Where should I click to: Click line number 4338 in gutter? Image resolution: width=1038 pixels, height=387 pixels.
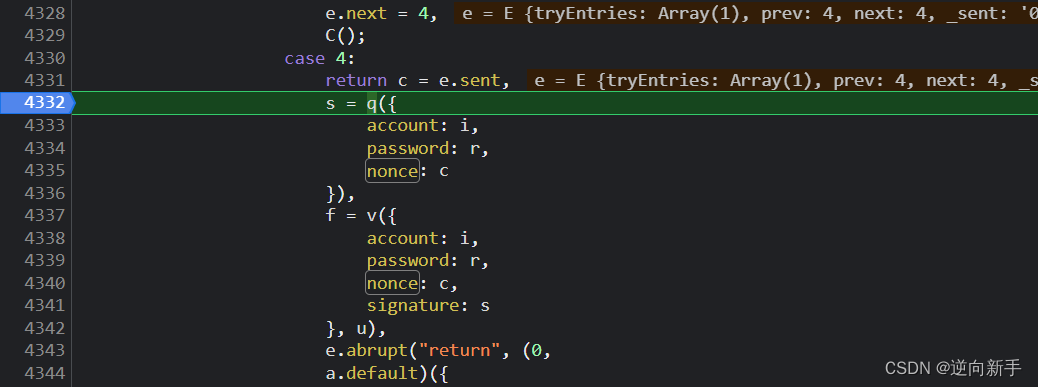click(45, 238)
